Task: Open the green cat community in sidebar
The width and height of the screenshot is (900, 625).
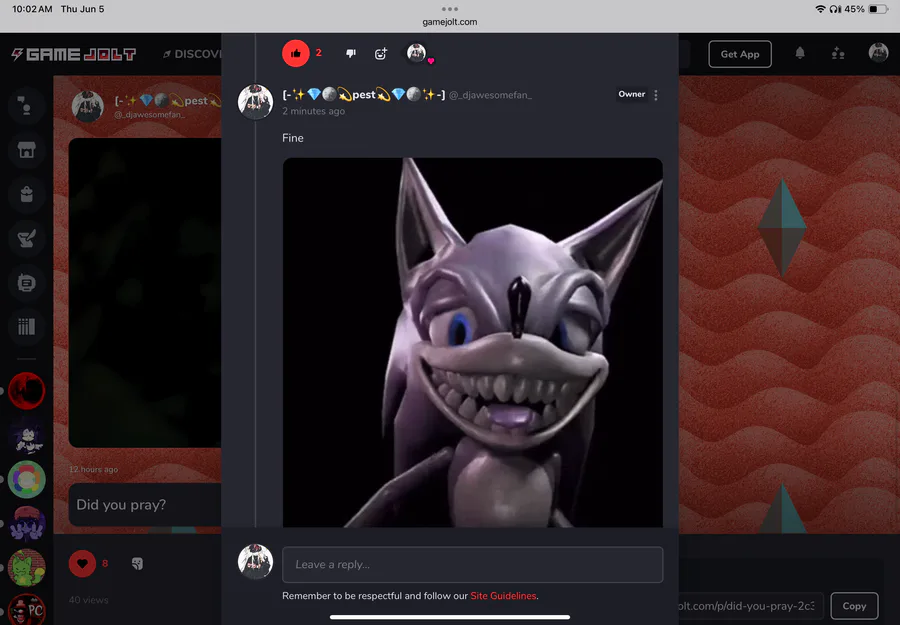Action: [x=26, y=567]
